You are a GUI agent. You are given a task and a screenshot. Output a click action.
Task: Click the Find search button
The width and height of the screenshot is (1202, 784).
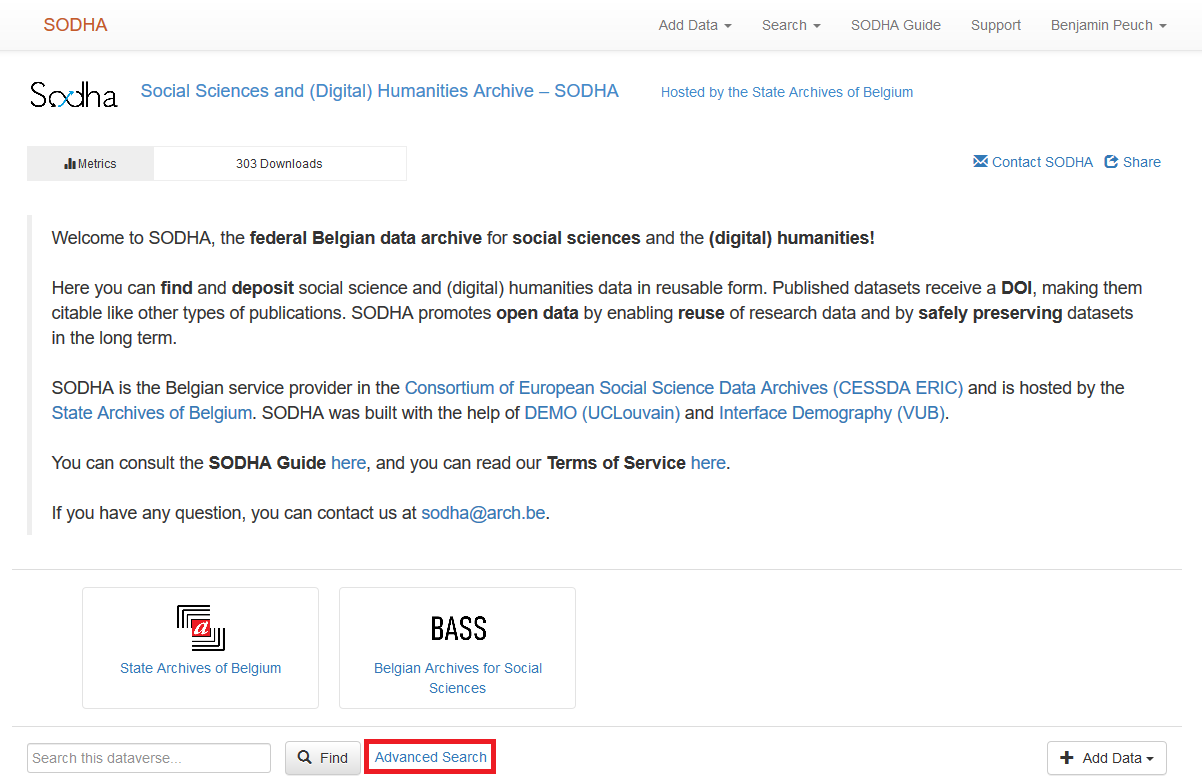click(322, 758)
